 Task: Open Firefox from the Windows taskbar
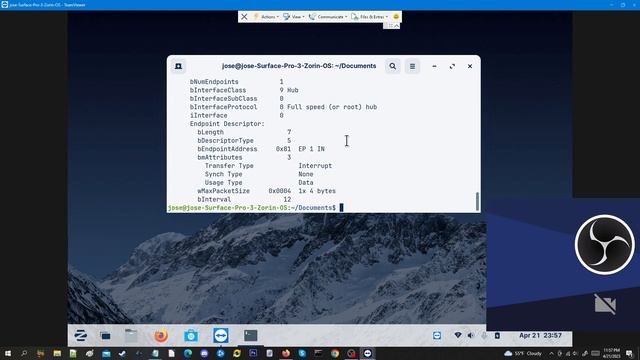[286, 353]
